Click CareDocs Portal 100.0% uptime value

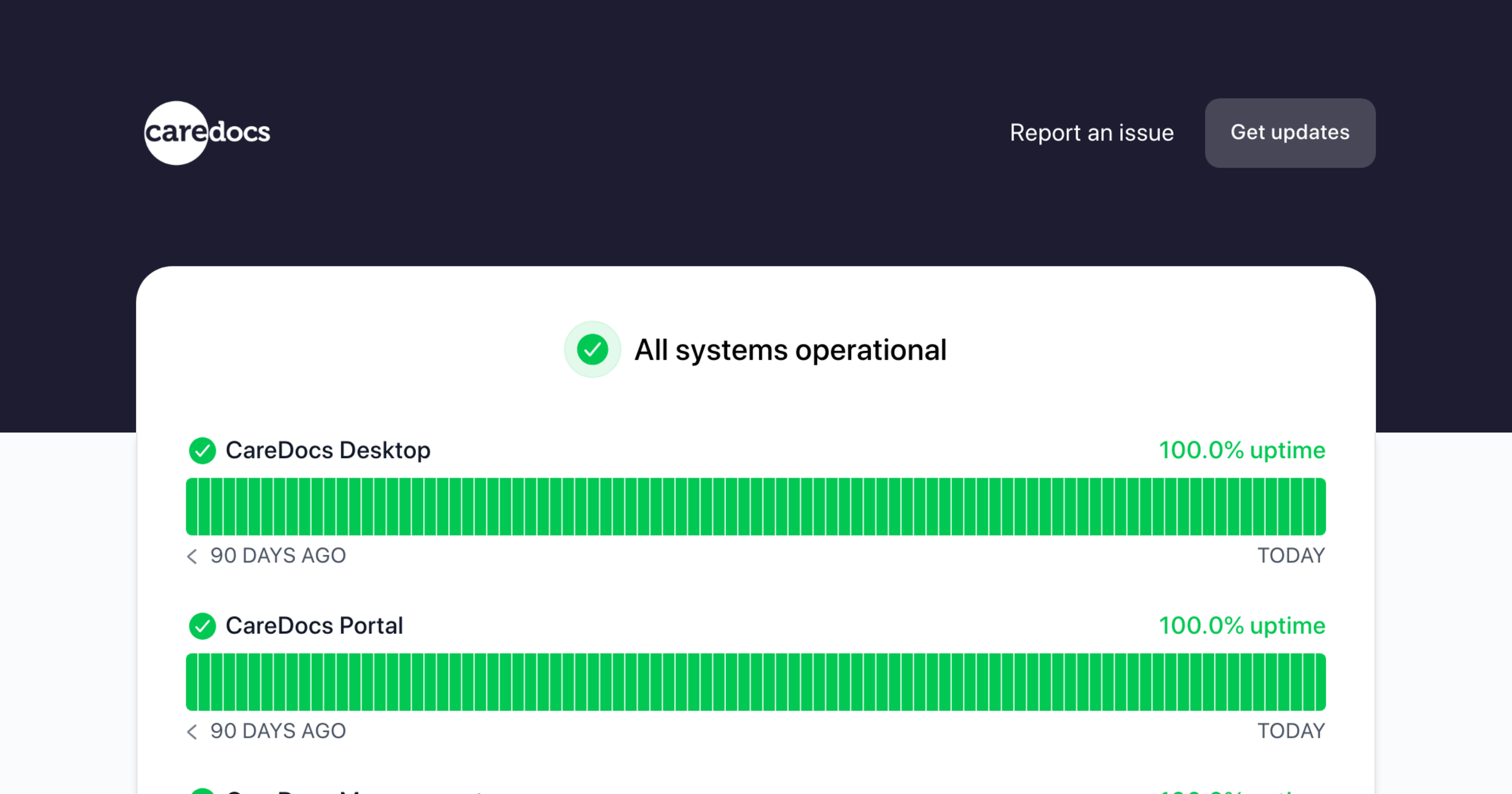point(1242,626)
